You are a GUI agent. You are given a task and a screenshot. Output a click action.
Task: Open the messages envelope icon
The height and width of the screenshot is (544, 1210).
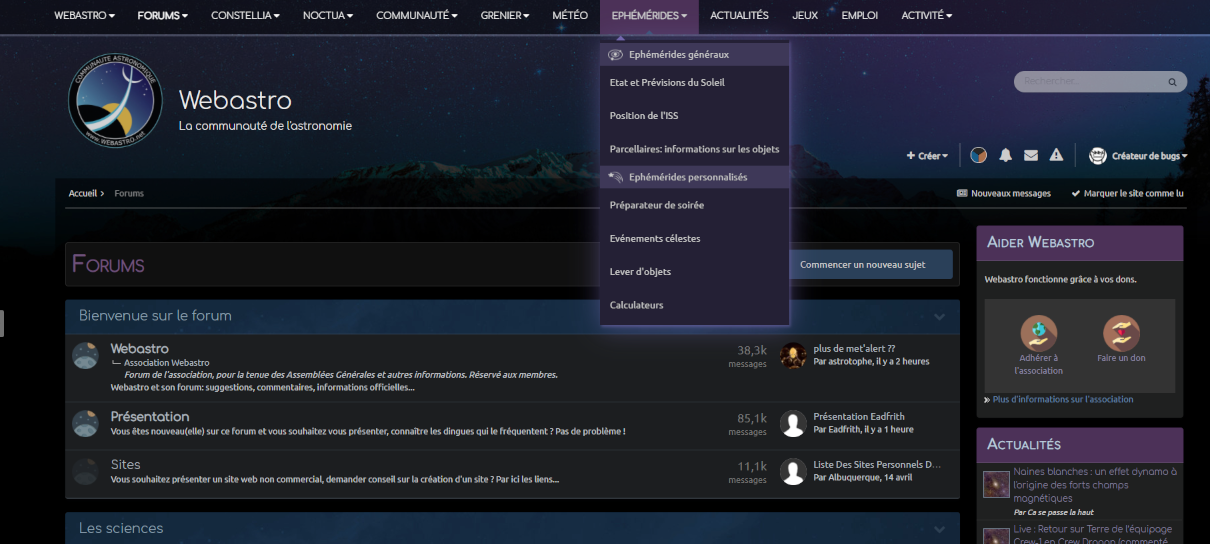pos(1031,155)
